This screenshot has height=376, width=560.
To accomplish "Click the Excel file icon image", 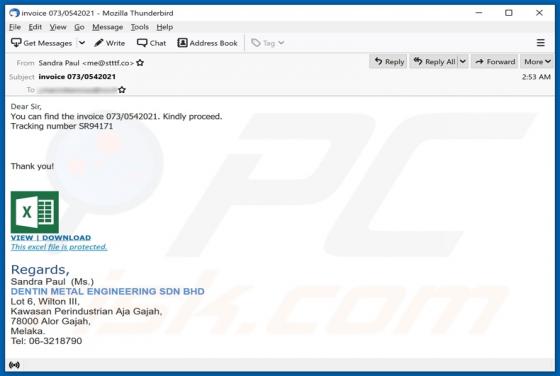I will [35, 212].
